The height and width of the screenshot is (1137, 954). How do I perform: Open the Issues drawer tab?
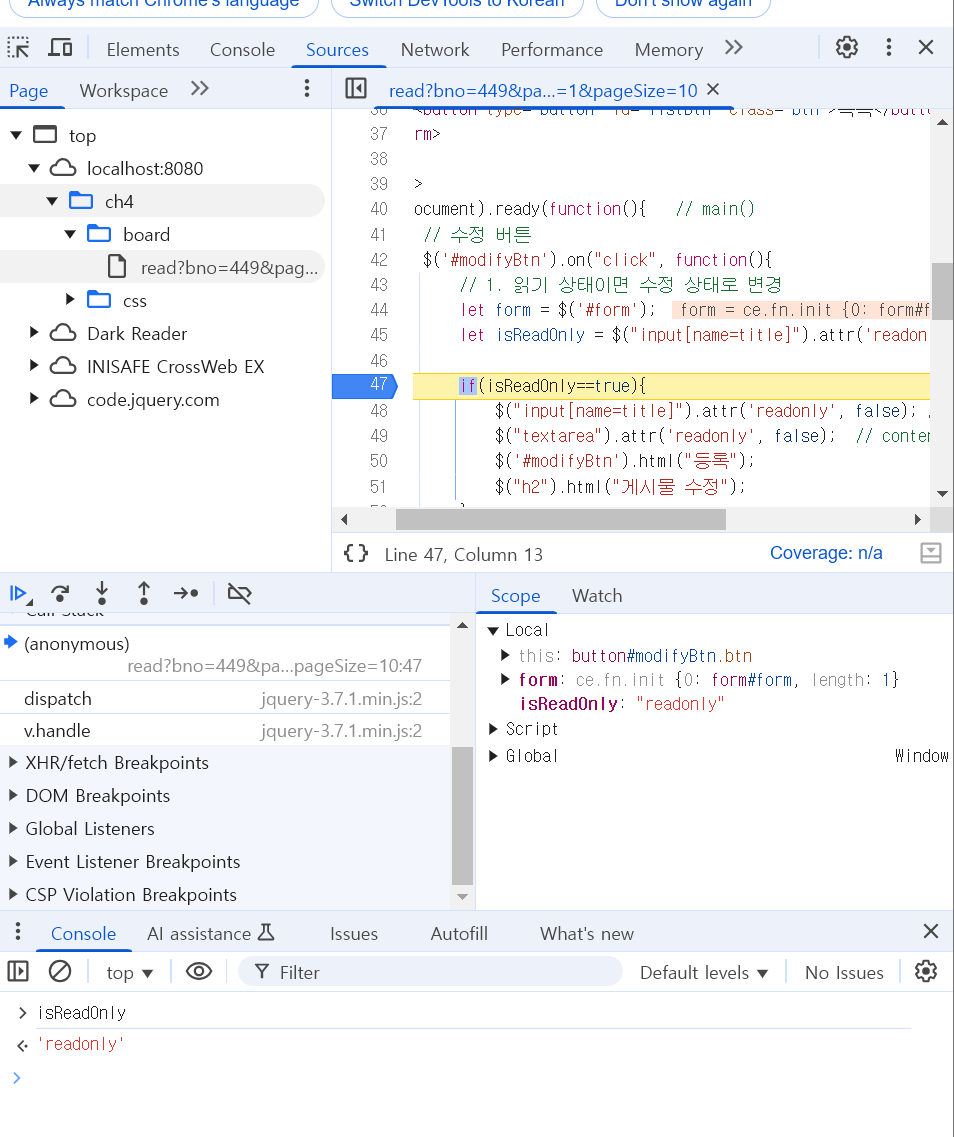[x=354, y=934]
